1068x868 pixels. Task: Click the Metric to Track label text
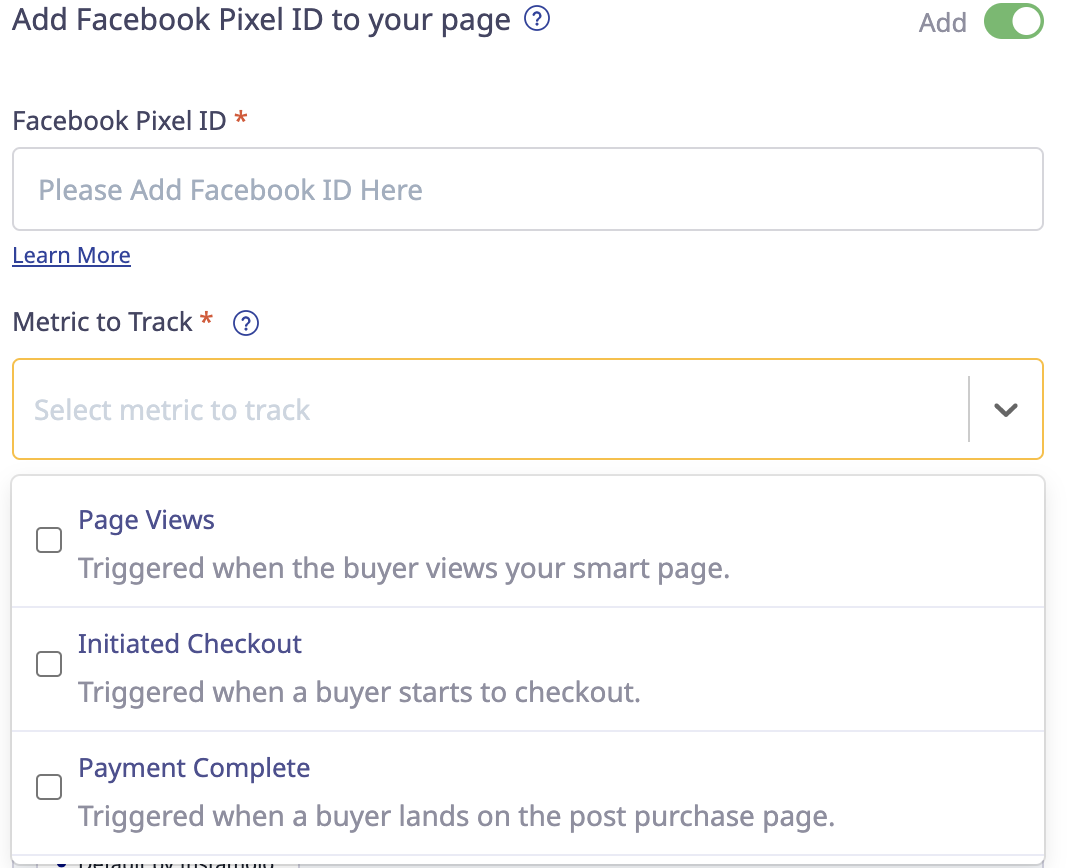(x=103, y=322)
